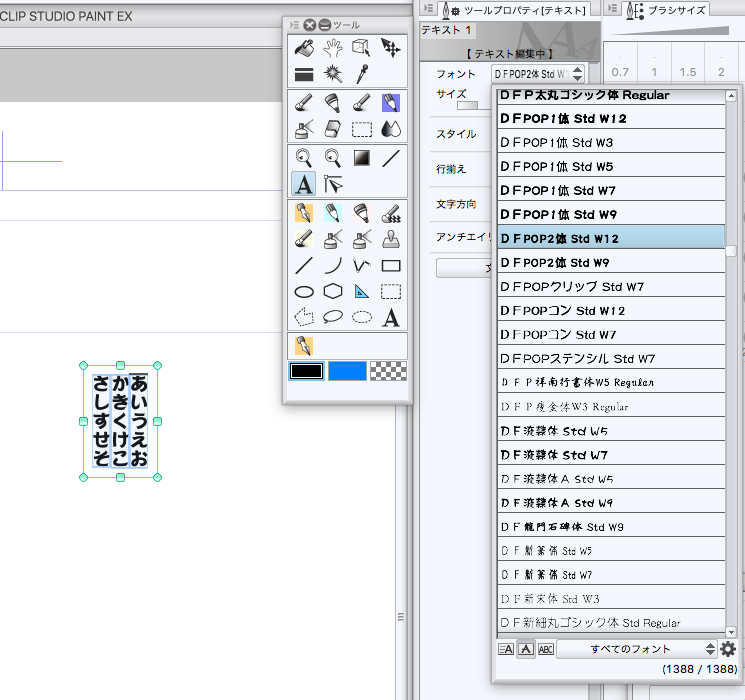Viewport: 745px width, 700px height.
Task: Toggle font preview display mode
Action: [525, 649]
